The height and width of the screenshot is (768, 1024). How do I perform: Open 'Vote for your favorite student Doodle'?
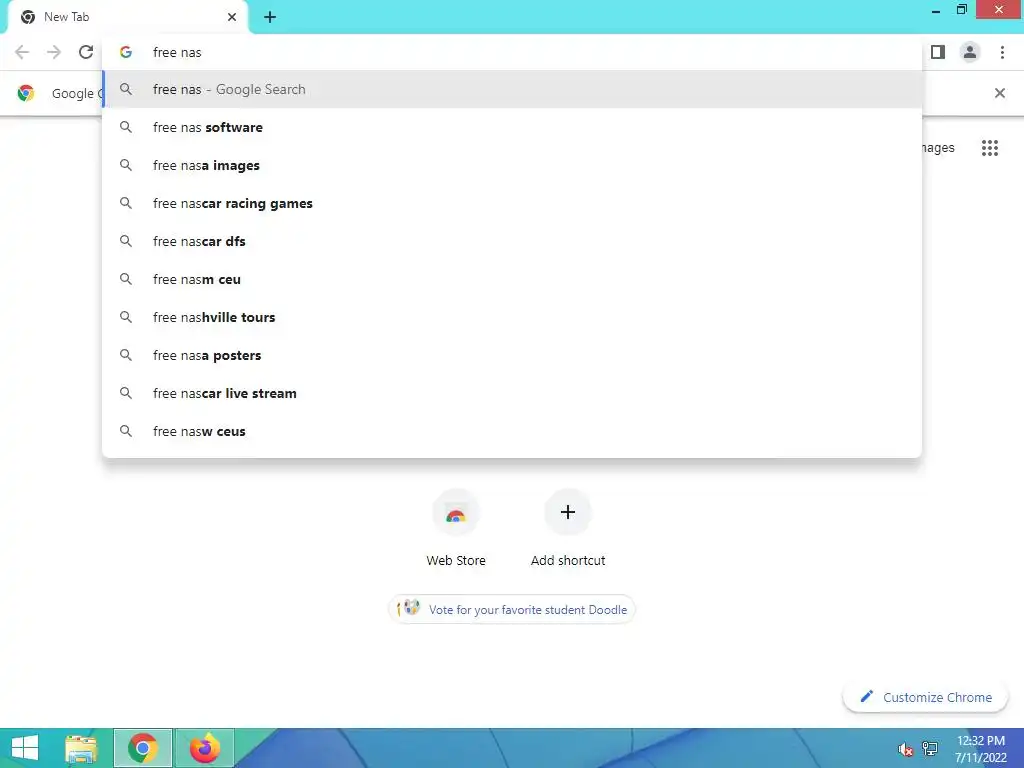(511, 609)
